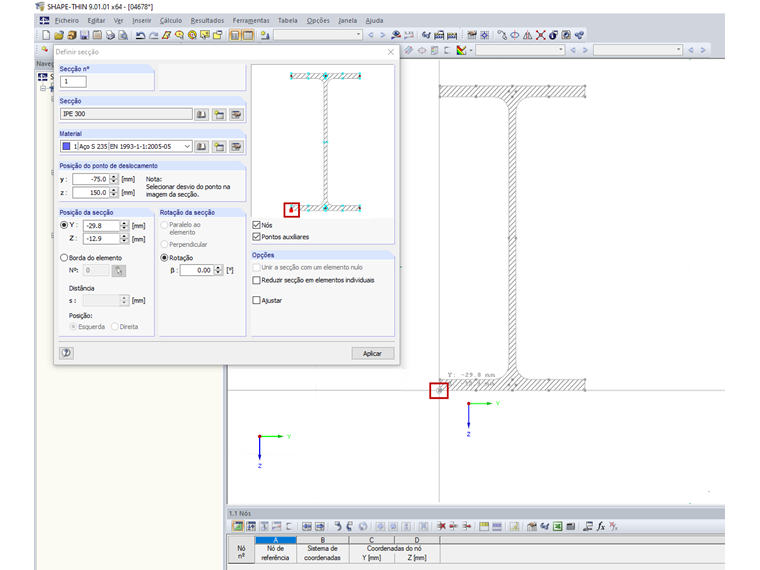
Task: Open the first combo box in the second toolbar
Action: [520, 50]
